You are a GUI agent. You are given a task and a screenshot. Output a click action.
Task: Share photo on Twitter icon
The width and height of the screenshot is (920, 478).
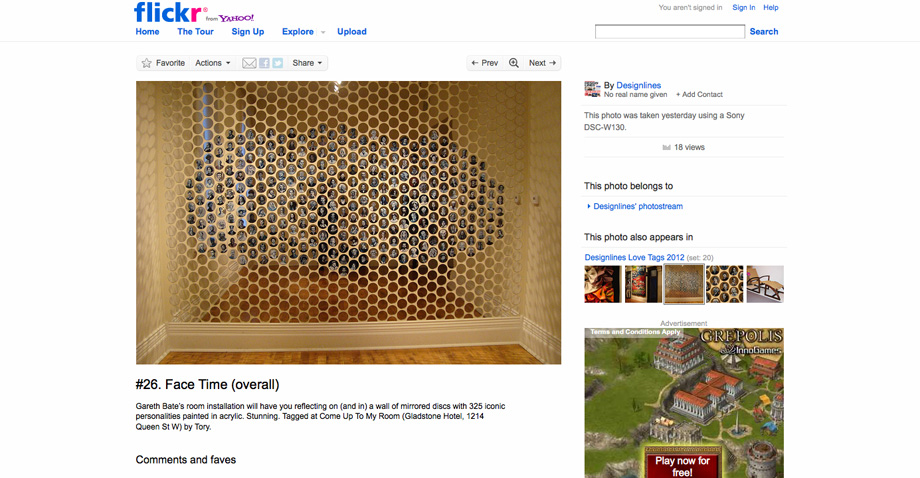pyautogui.click(x=278, y=63)
